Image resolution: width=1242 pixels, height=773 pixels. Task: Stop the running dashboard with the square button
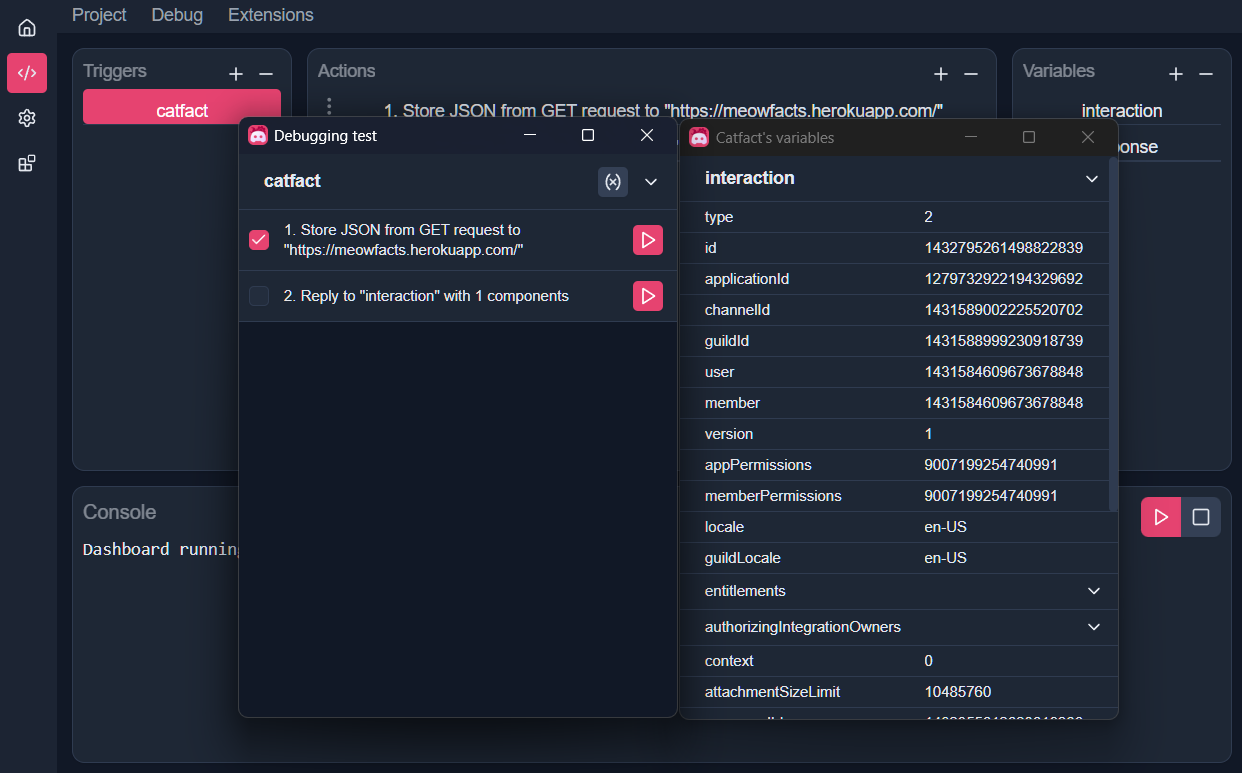click(1199, 517)
